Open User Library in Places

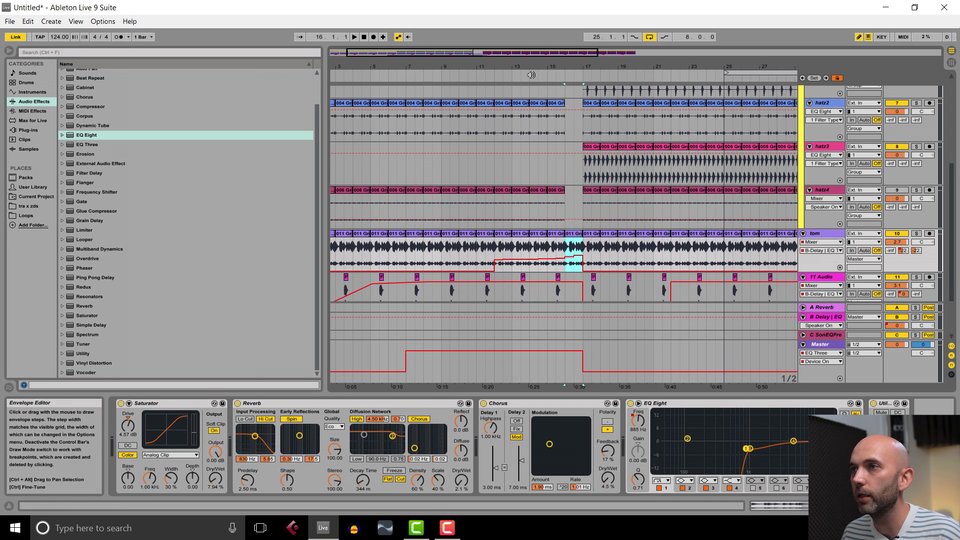coord(32,187)
